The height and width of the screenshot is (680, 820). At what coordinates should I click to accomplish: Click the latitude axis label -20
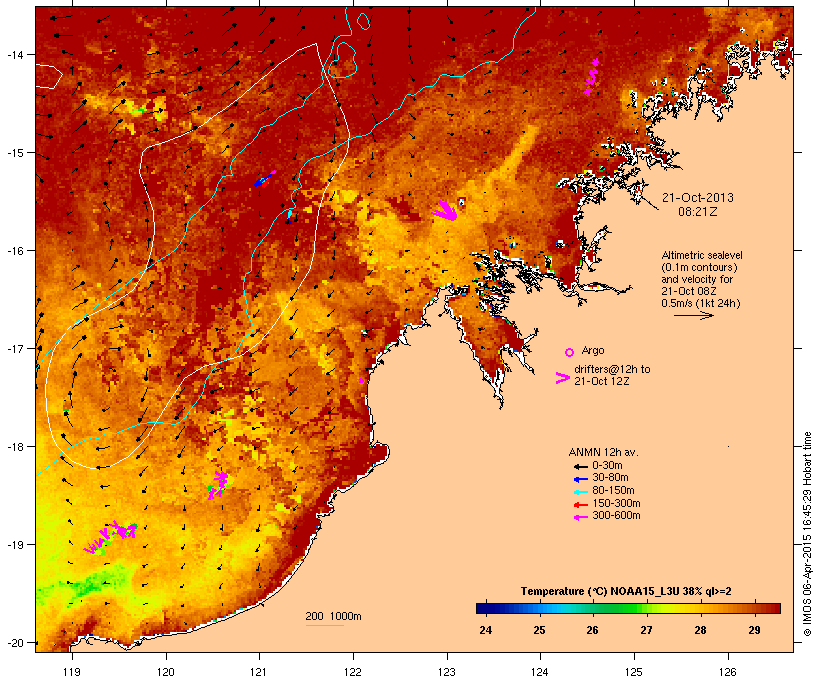(x=15, y=643)
